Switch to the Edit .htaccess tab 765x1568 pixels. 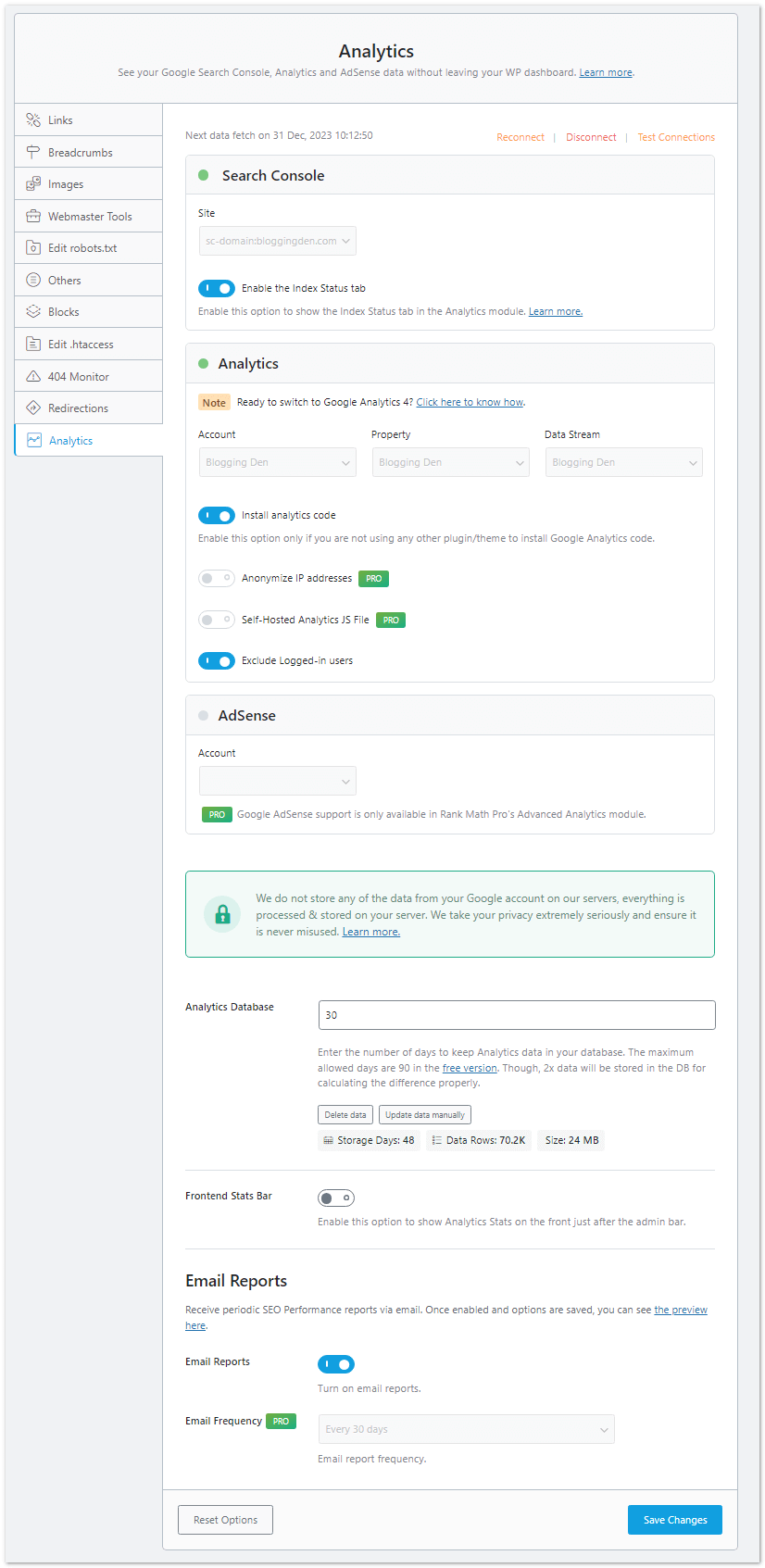pos(81,345)
